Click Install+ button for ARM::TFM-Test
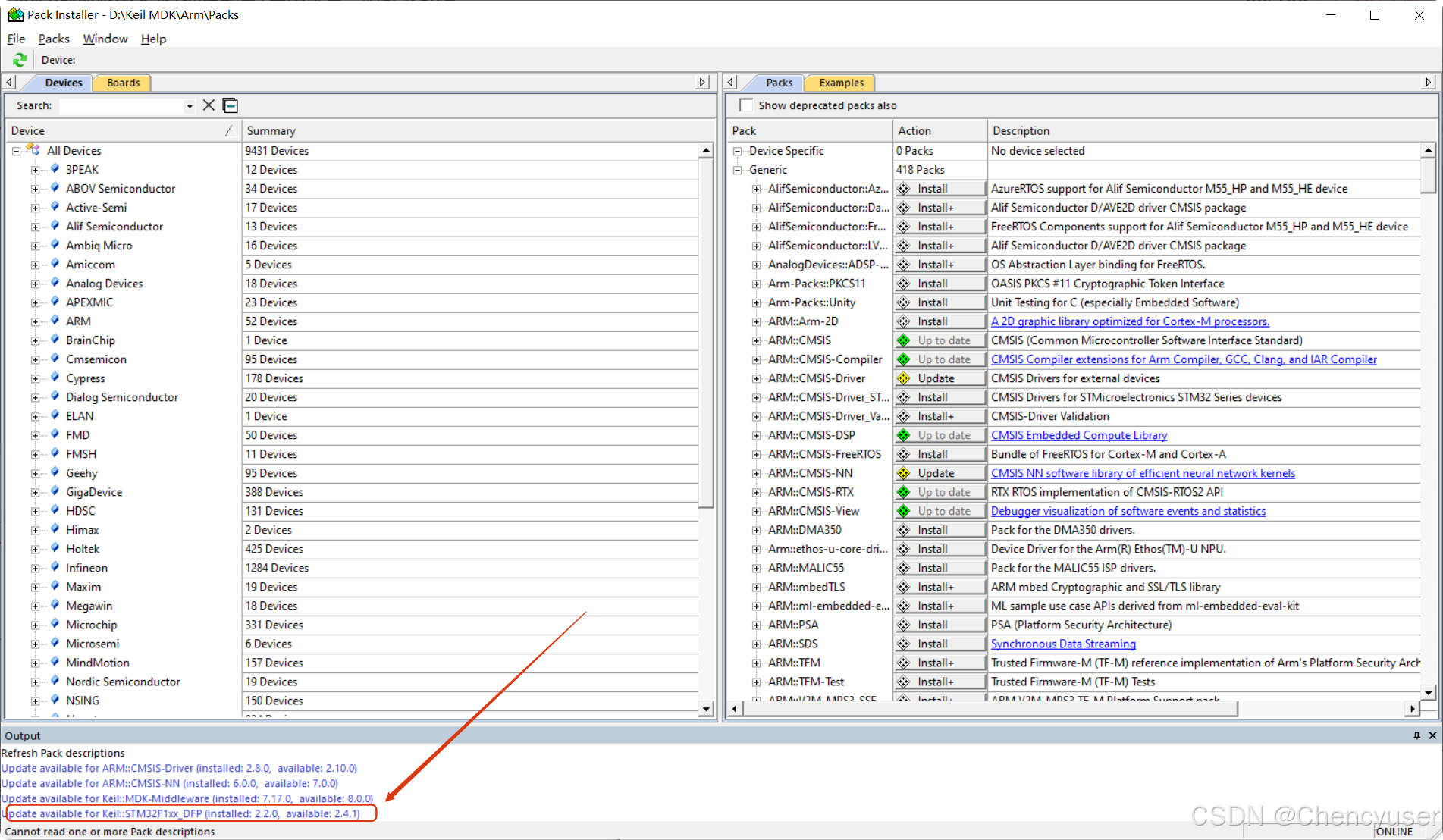 [x=940, y=682]
